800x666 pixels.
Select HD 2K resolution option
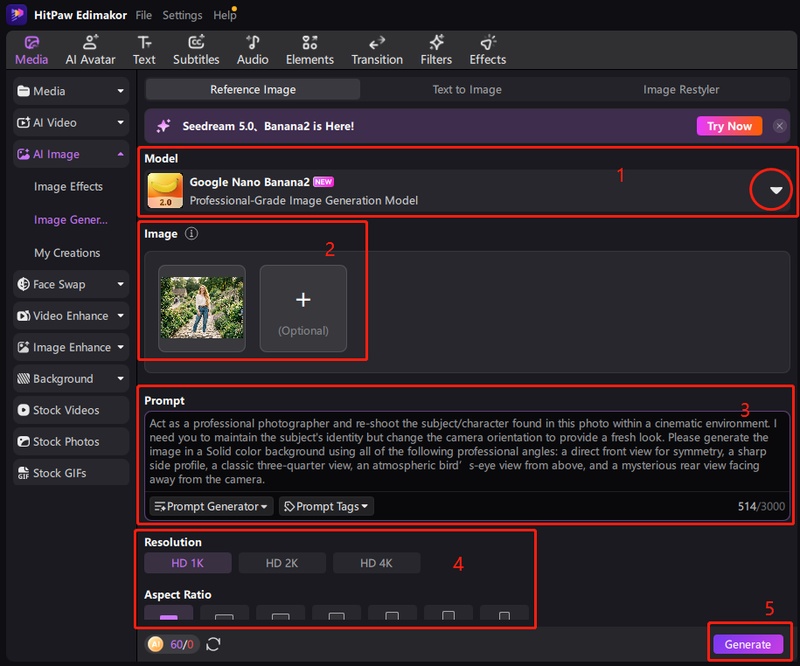click(282, 563)
